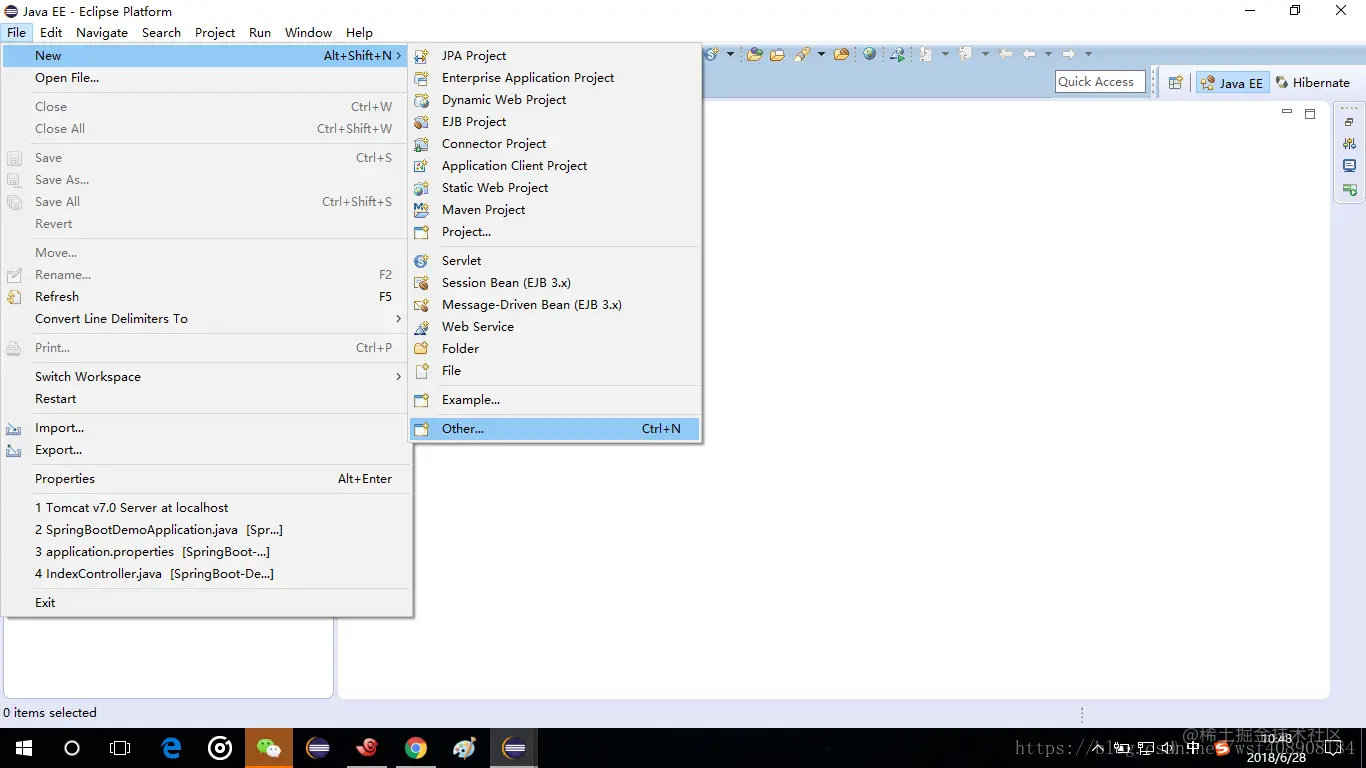This screenshot has height=768, width=1366.
Task: Open the Window menu
Action: click(x=308, y=32)
